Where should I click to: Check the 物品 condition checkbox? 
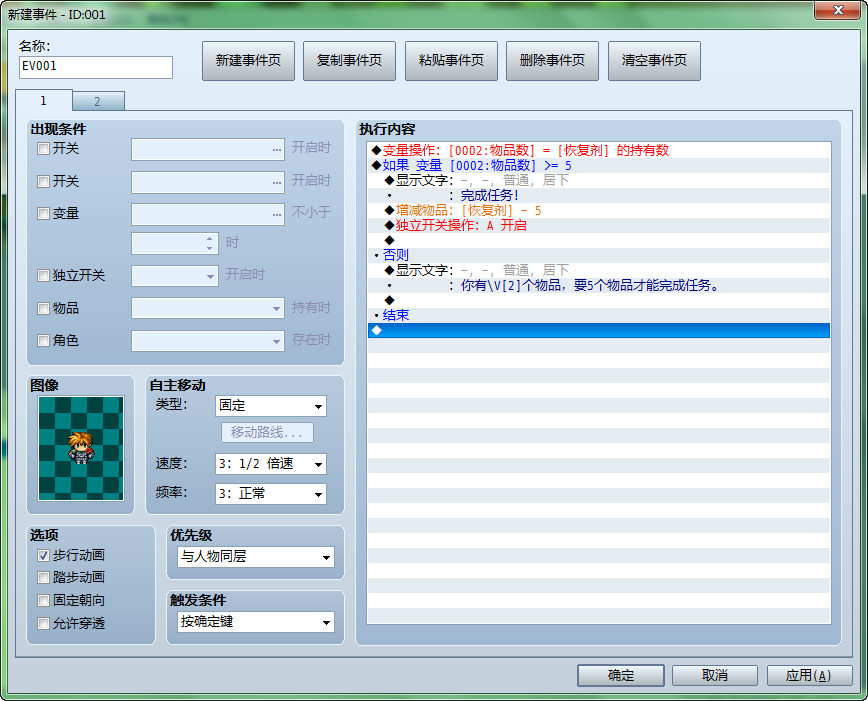click(43, 308)
